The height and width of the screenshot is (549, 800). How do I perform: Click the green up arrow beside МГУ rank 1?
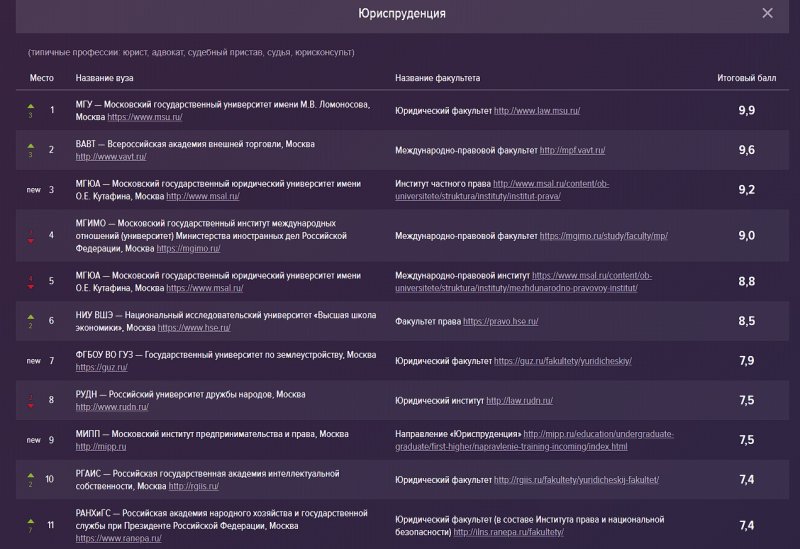[31, 107]
